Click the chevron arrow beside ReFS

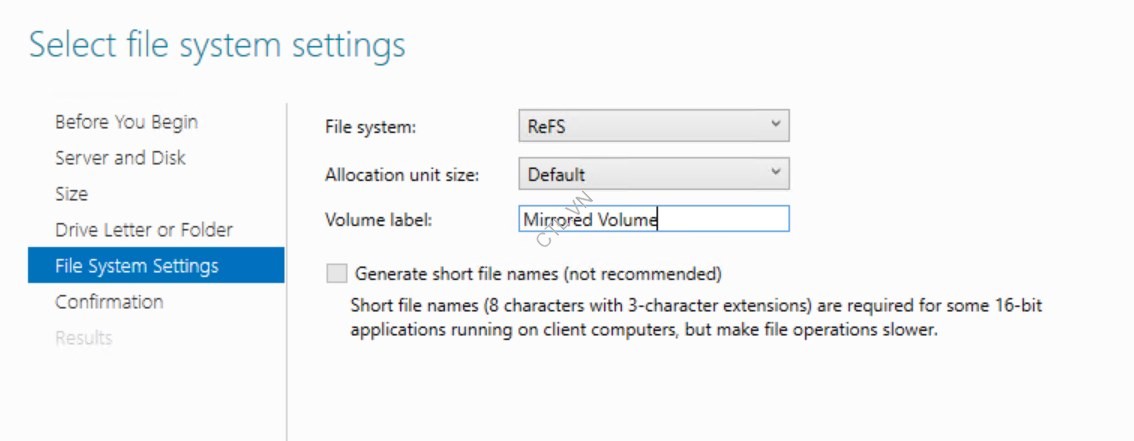pos(775,125)
